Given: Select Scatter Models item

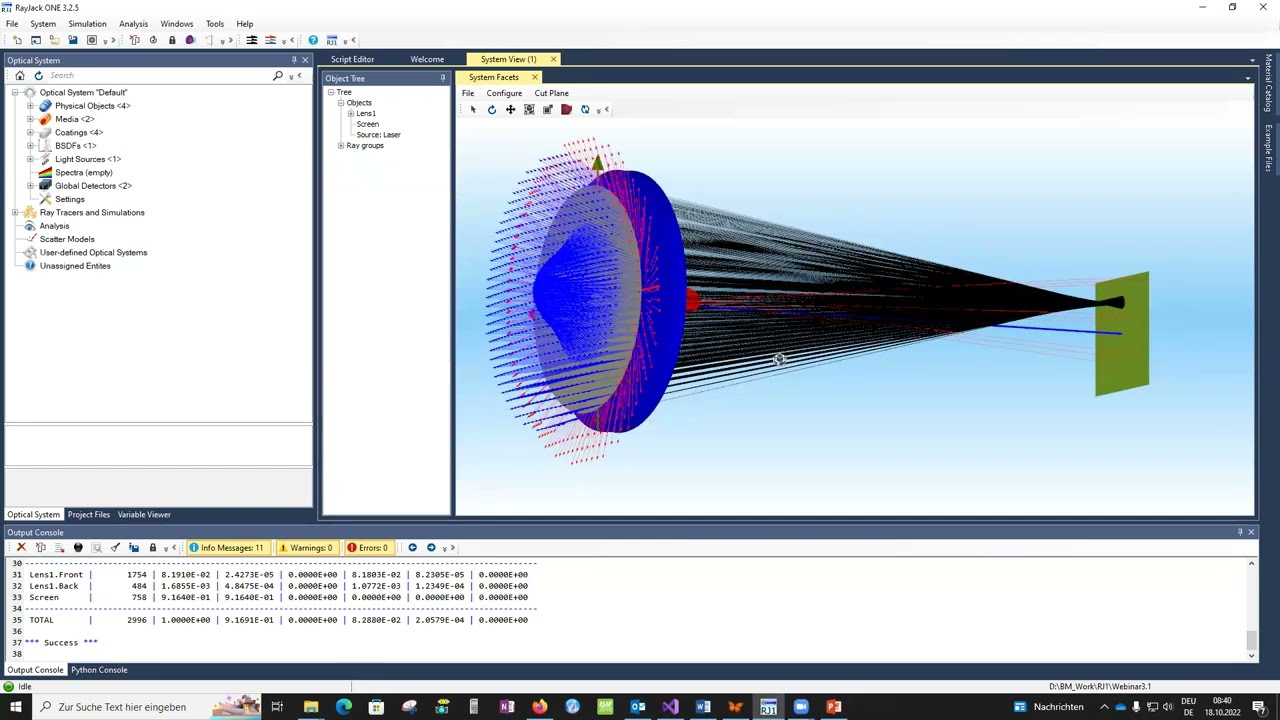Looking at the screenshot, I should coord(67,239).
